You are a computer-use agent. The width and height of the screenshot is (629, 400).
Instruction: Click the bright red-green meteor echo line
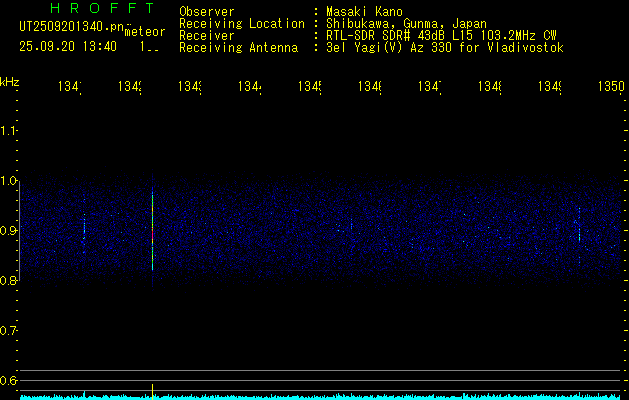[152, 235]
